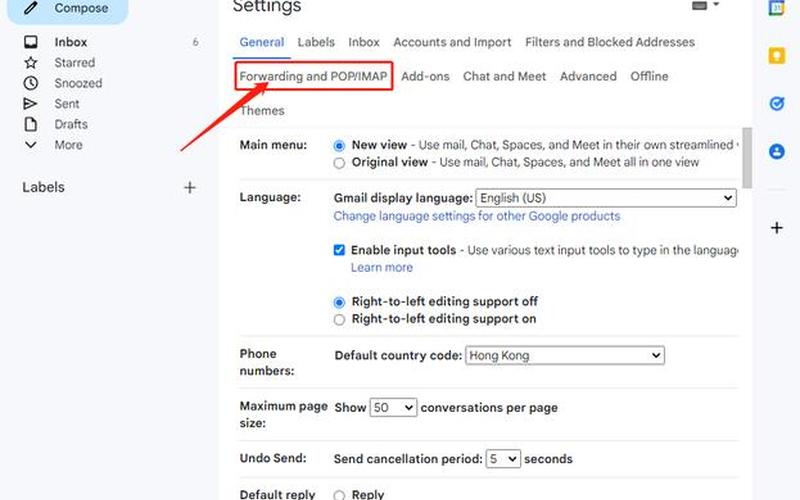
Task: Click the Inbox unread count 6
Action: 195,42
